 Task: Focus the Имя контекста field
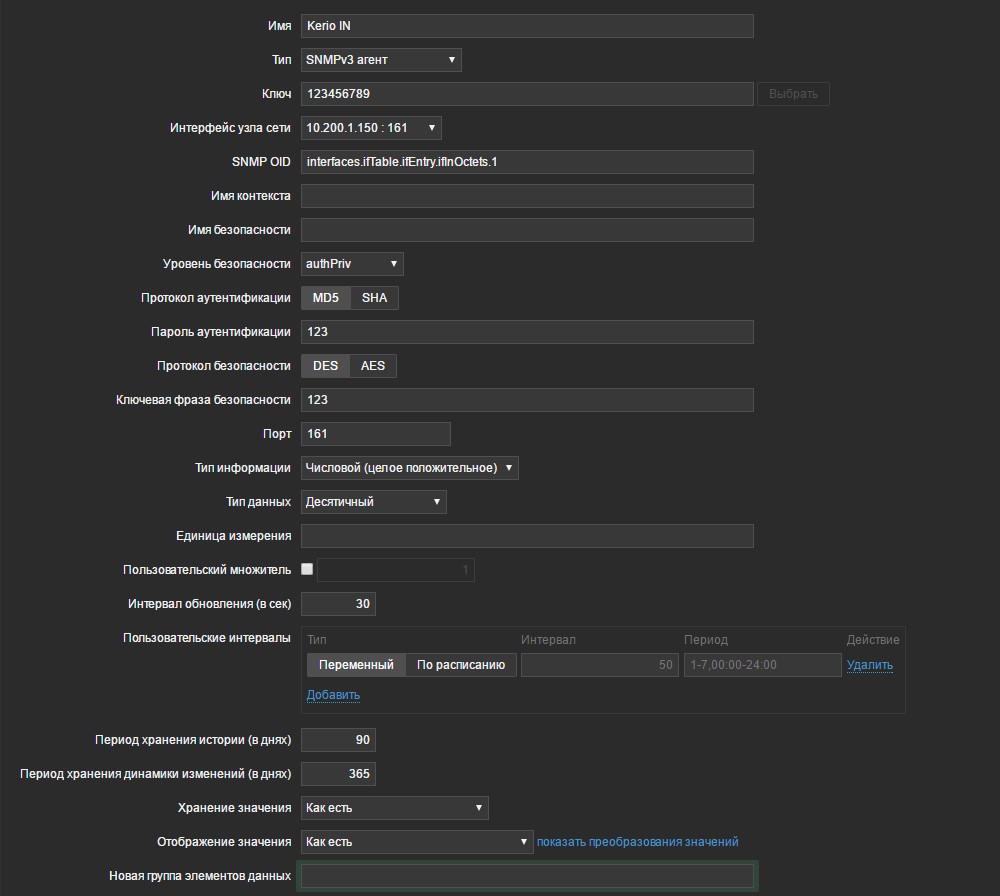(527, 196)
